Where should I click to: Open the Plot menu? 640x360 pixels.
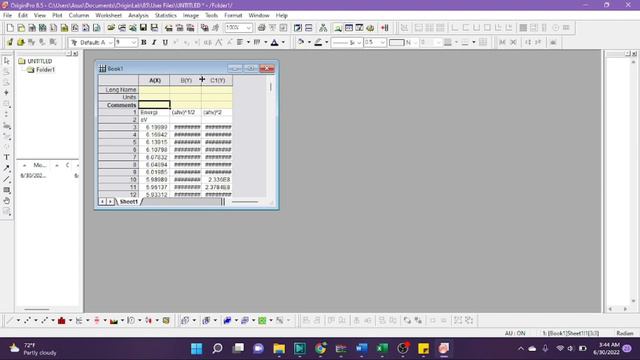[x=57, y=16]
